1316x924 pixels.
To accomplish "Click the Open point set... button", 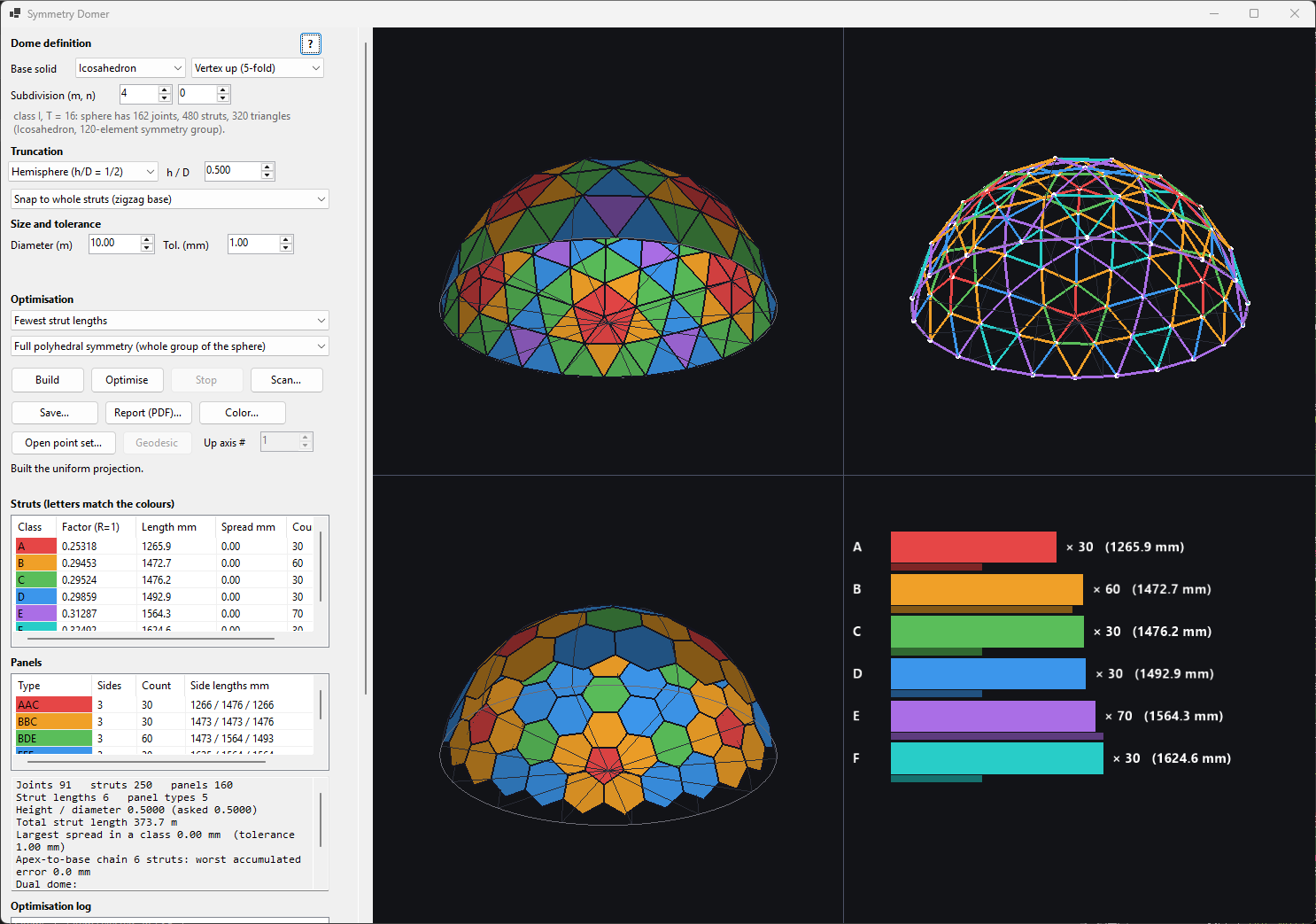I will pyautogui.click(x=64, y=443).
